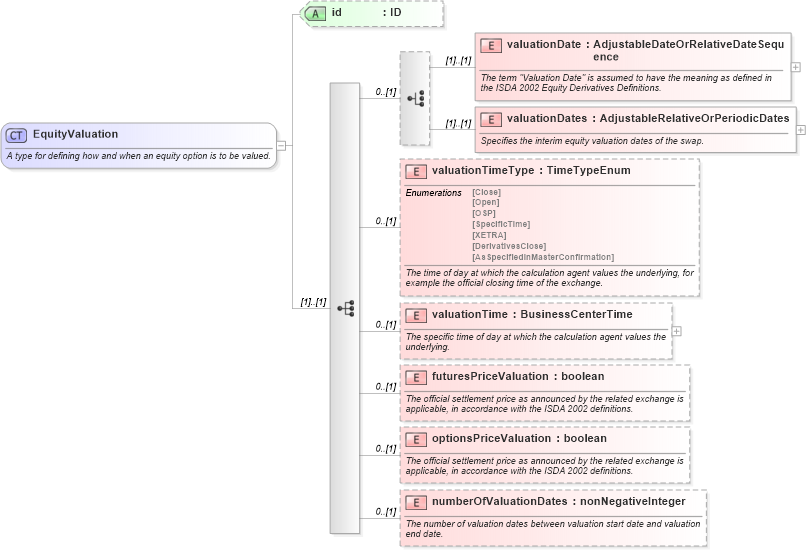
Task: Click the [AsSpecifiedInMasterConfirmation] enumeration value
Action: click(543, 257)
